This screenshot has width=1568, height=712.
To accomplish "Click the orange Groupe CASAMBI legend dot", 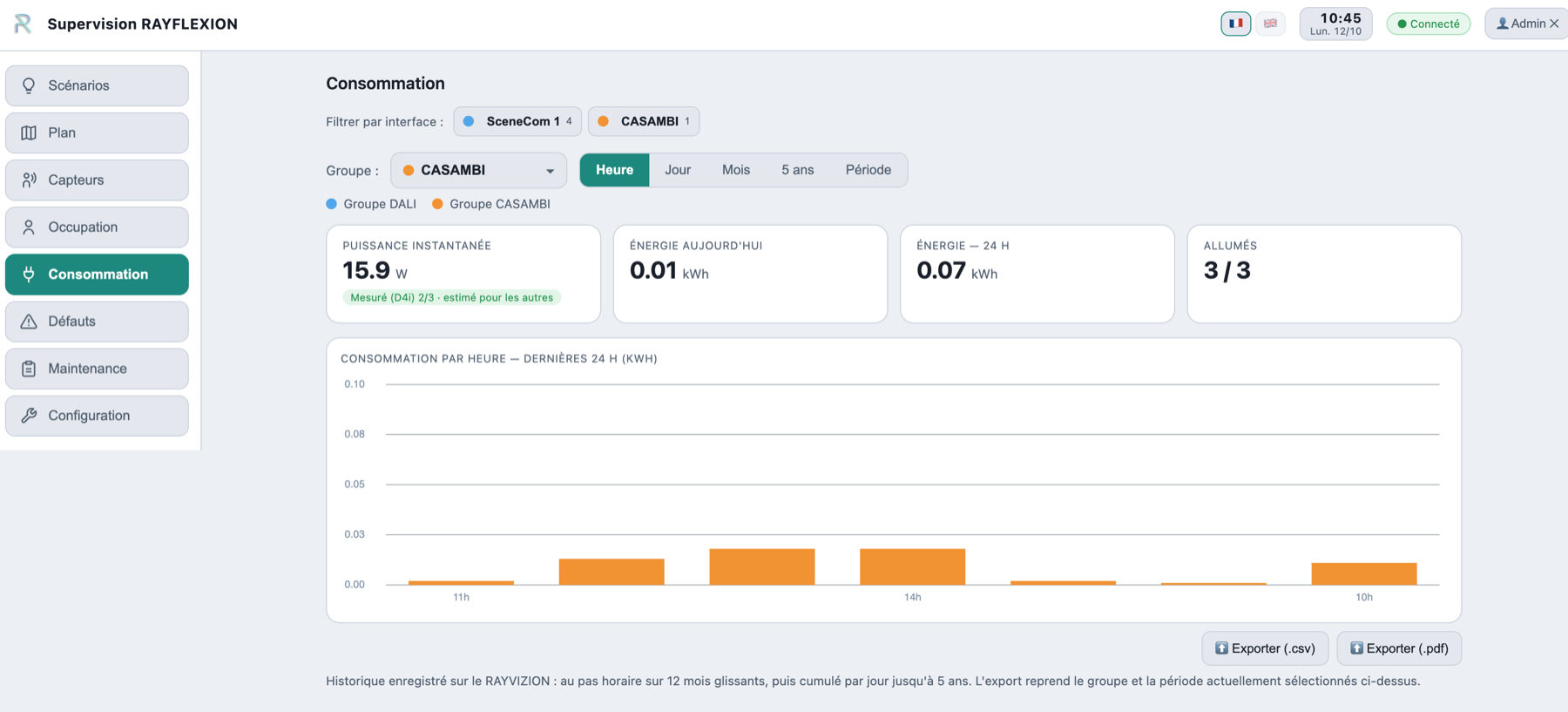I will tap(437, 204).
